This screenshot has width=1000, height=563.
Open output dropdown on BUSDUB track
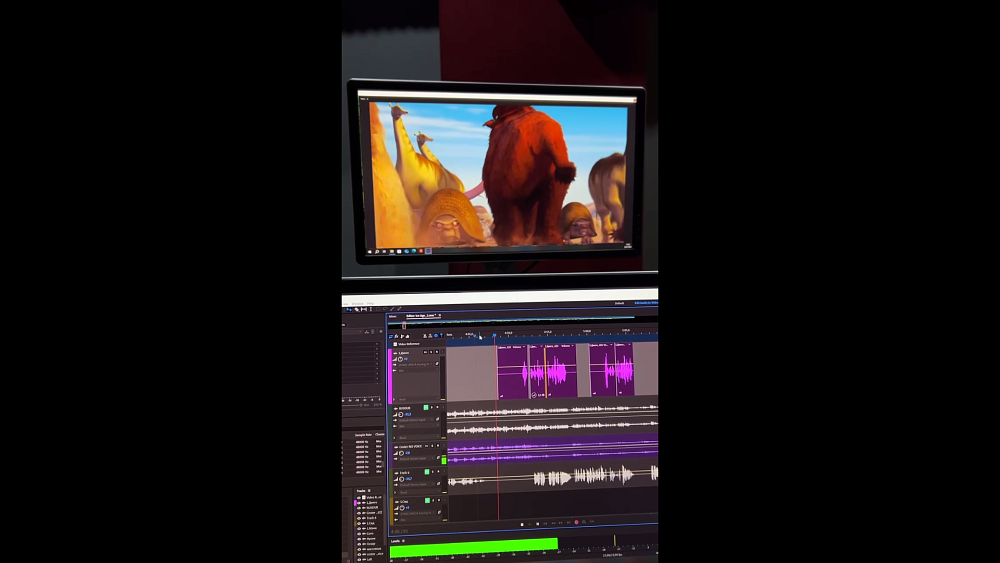click(x=418, y=426)
